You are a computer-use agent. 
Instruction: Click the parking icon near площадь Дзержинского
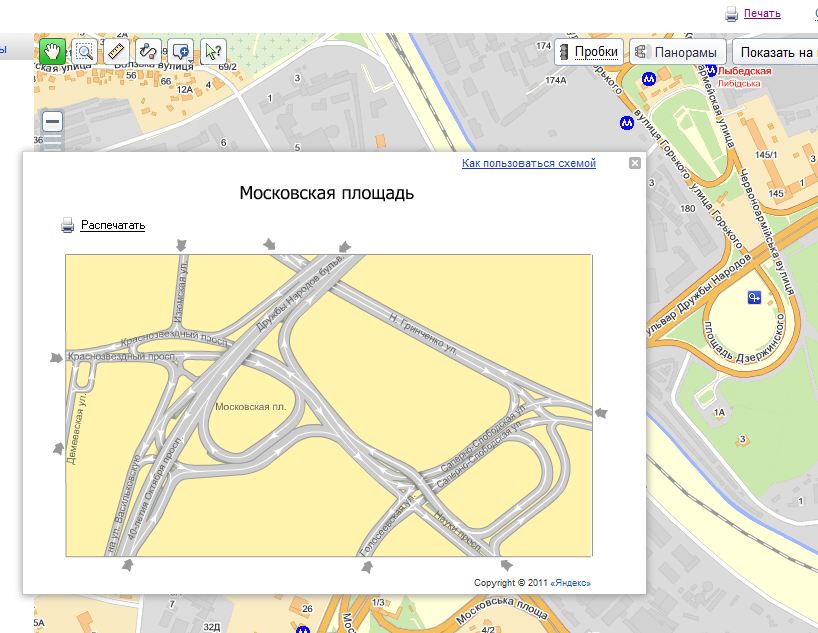point(755,297)
